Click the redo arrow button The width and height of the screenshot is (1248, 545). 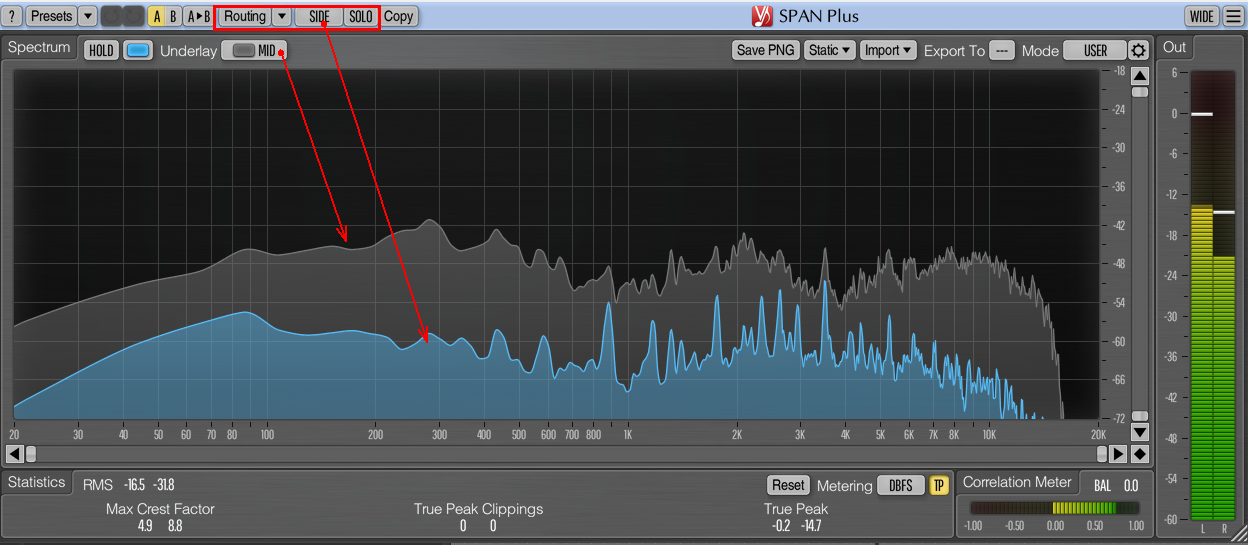coord(132,16)
